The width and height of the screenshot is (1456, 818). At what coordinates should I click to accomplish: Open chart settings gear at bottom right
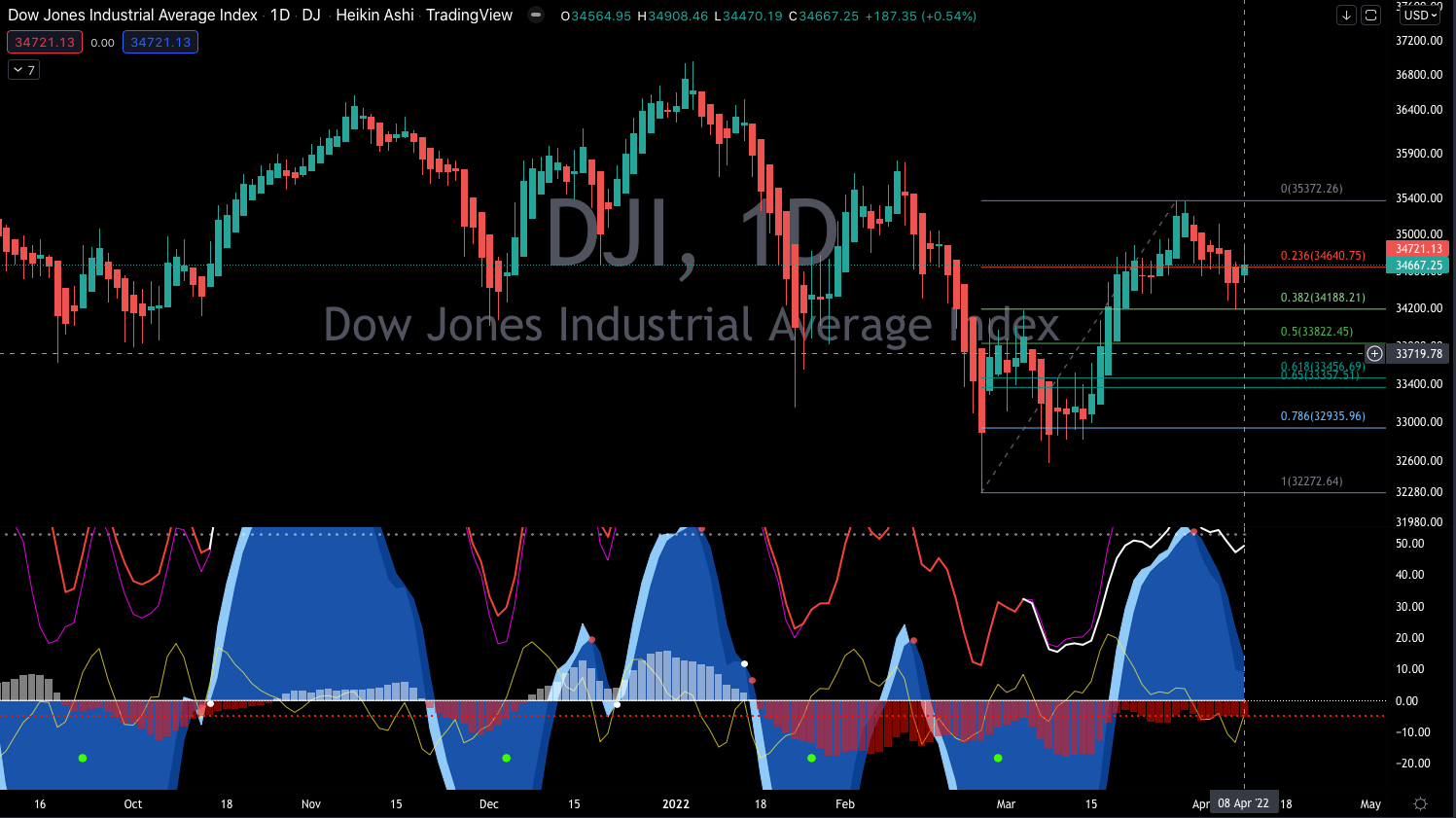(x=1420, y=804)
